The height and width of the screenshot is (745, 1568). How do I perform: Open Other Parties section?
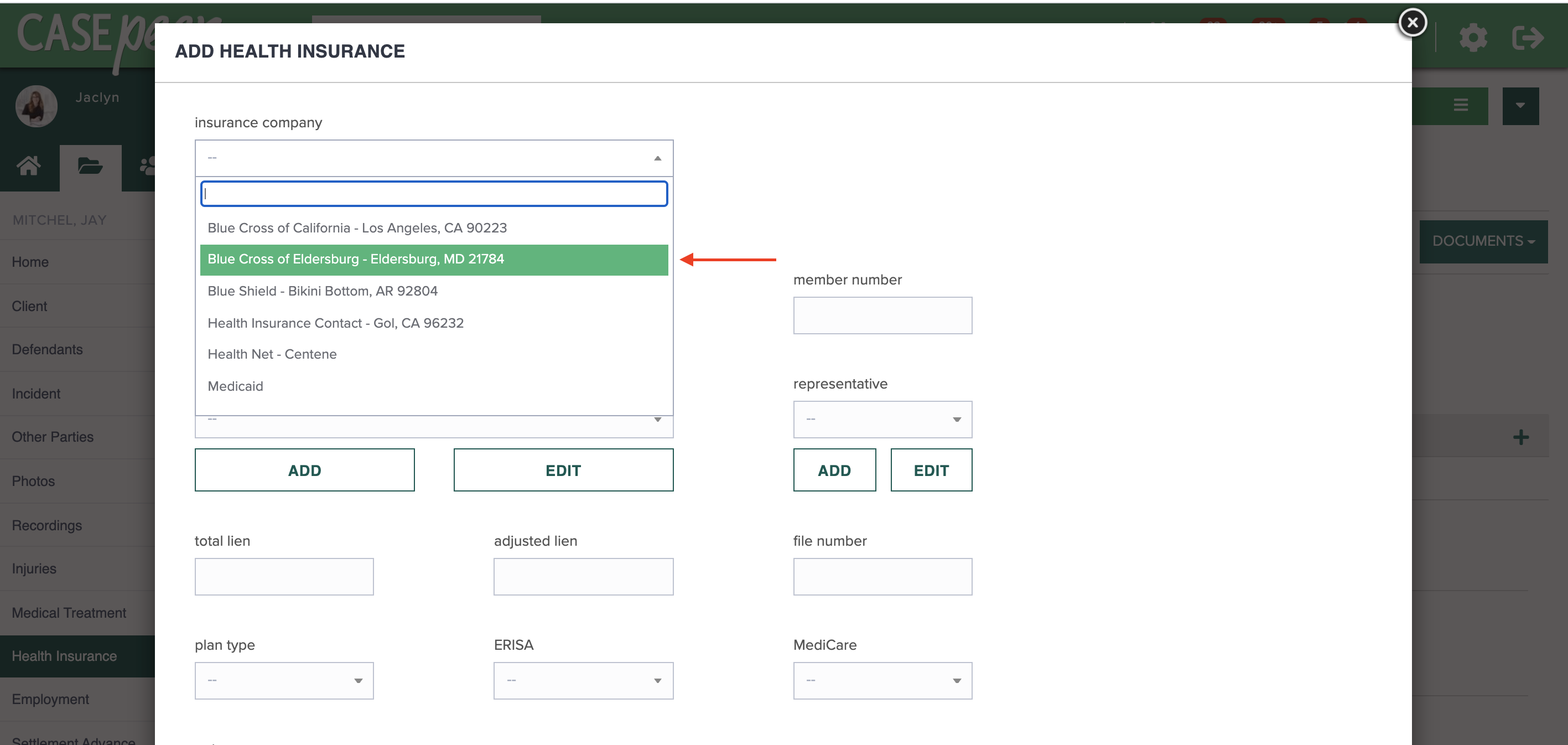[x=77, y=437]
